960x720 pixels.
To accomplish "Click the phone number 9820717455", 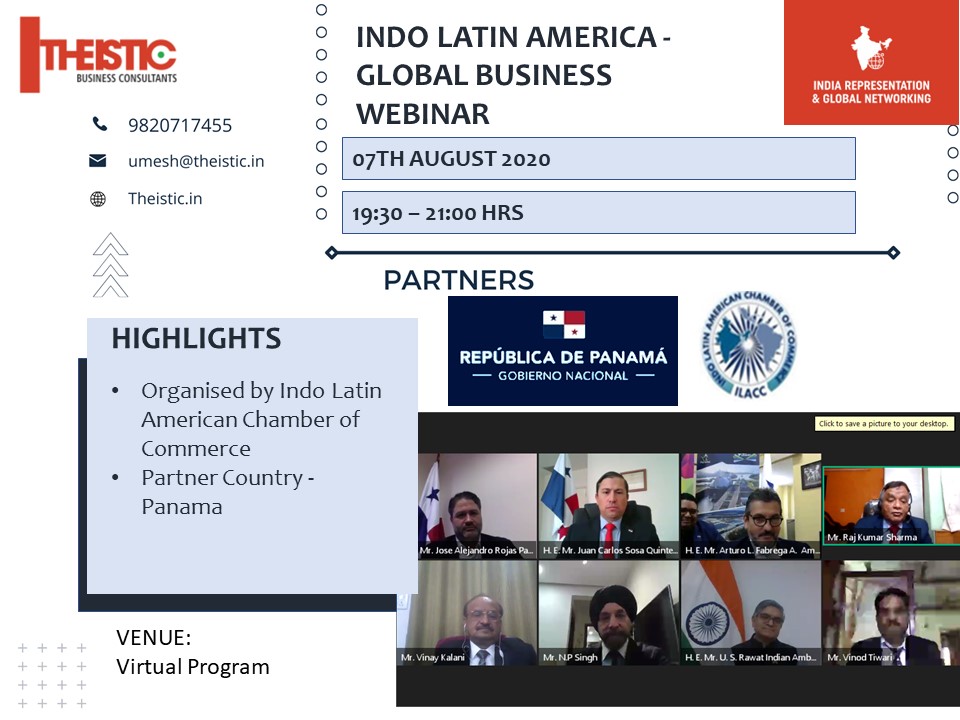I will (x=180, y=126).
